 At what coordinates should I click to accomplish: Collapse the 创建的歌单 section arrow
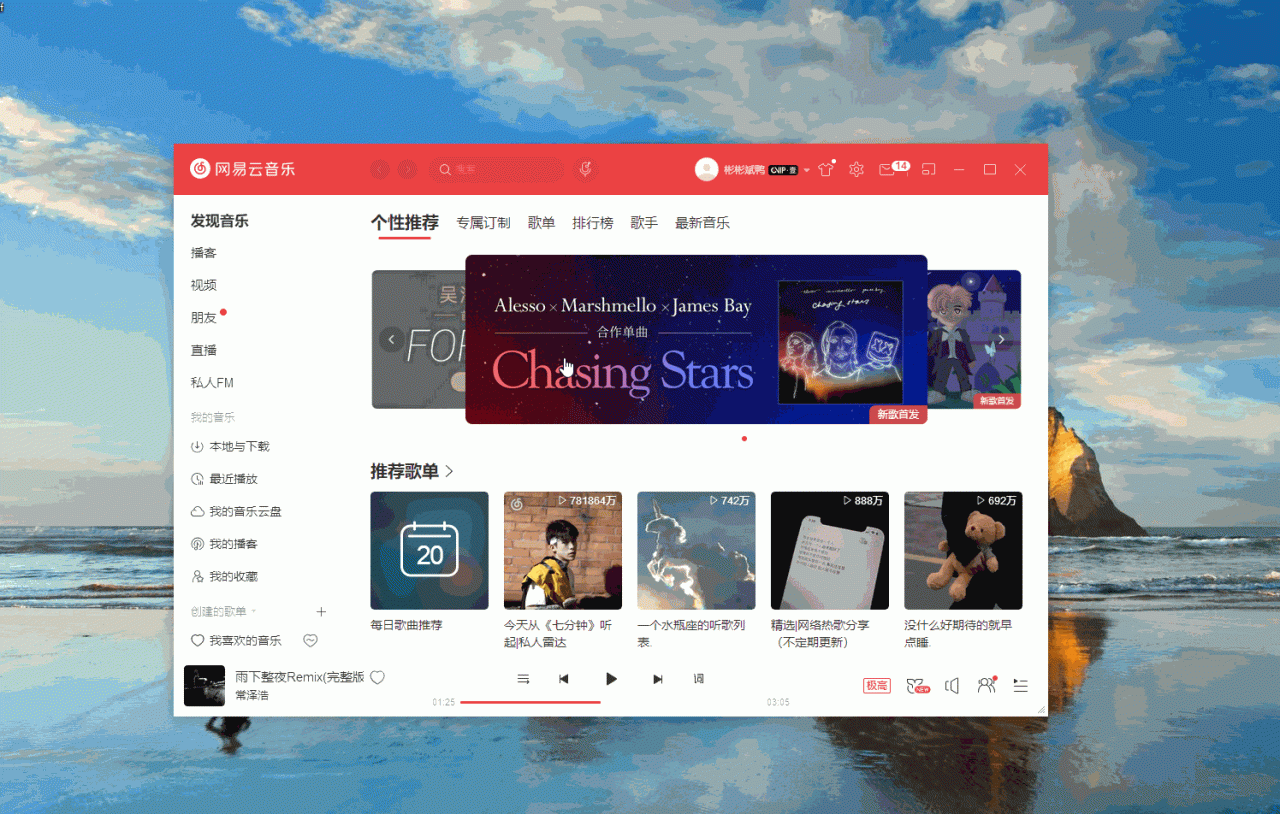pos(254,611)
